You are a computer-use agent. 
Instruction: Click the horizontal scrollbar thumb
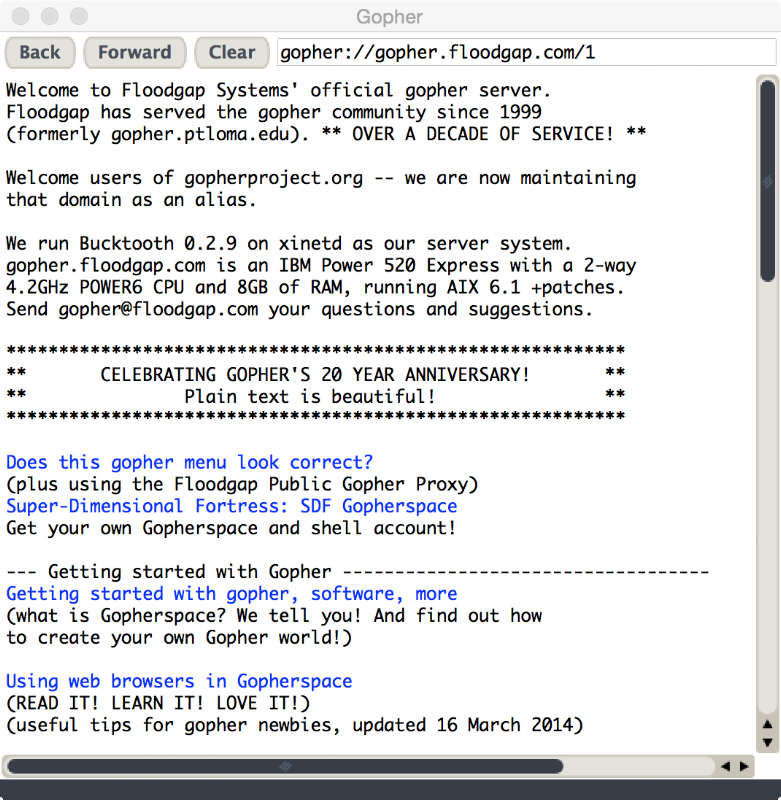285,766
